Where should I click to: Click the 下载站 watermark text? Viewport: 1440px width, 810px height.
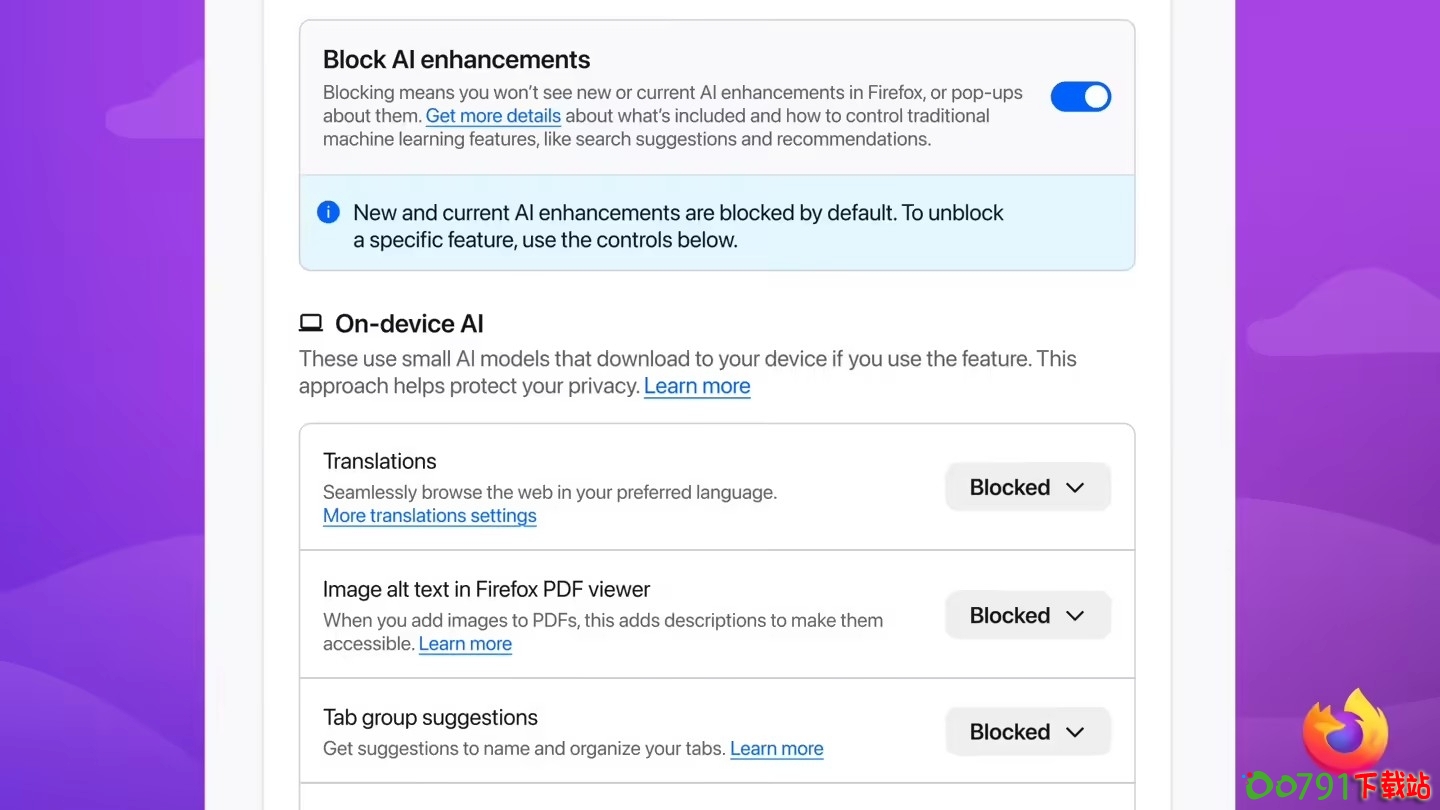(1392, 786)
